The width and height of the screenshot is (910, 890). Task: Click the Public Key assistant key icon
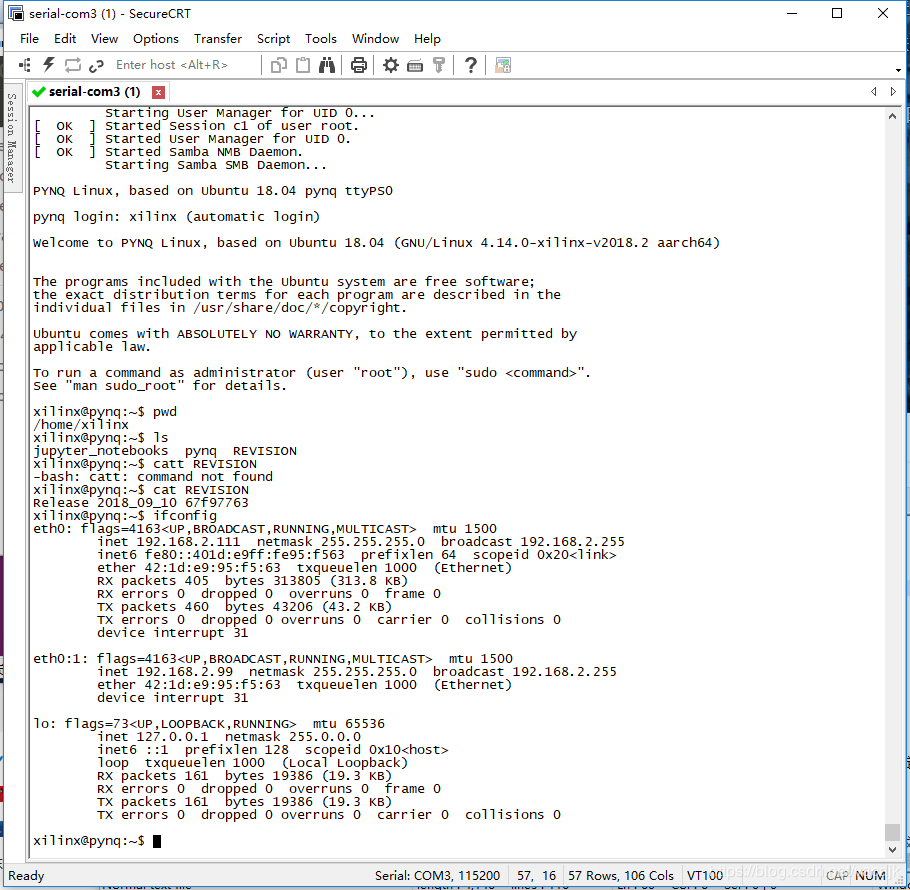pos(439,65)
